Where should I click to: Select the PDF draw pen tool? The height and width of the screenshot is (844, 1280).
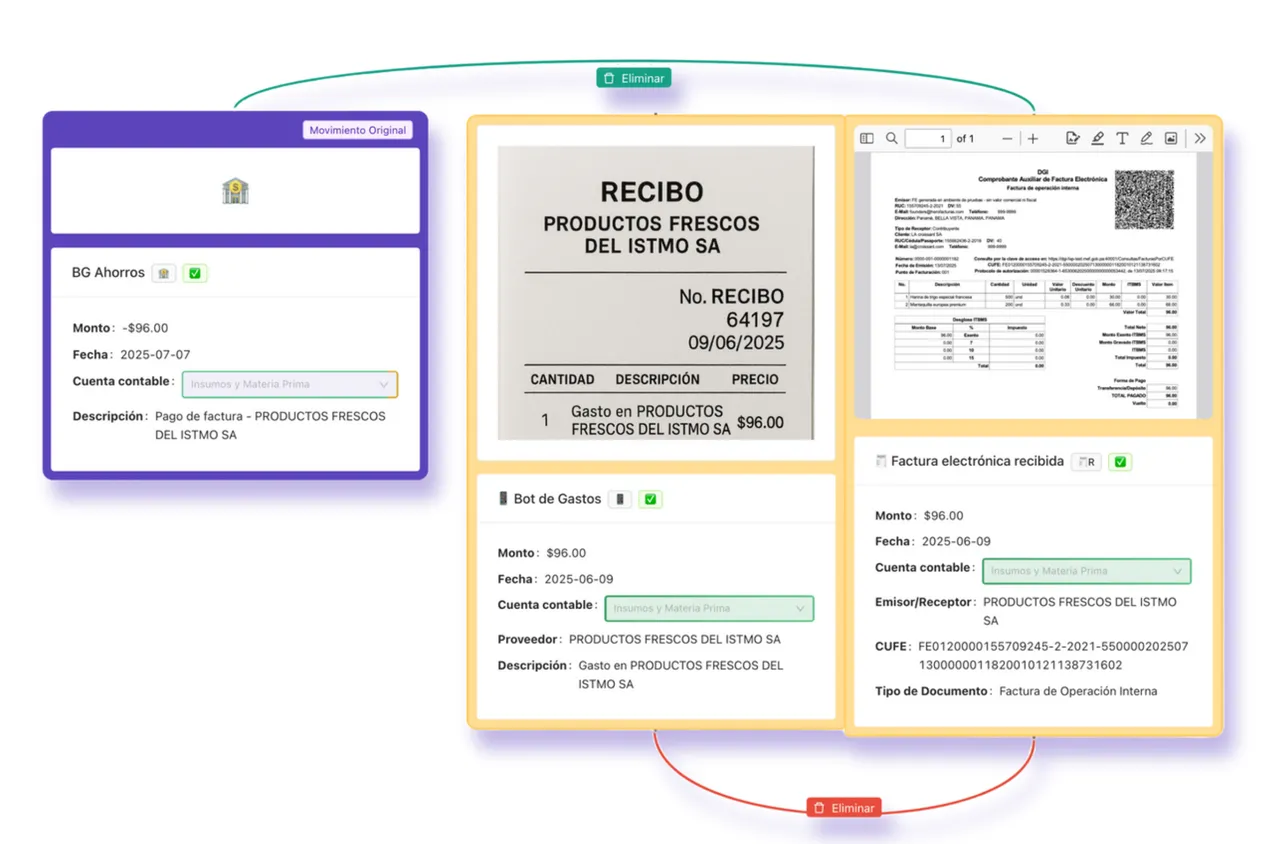pos(1147,138)
